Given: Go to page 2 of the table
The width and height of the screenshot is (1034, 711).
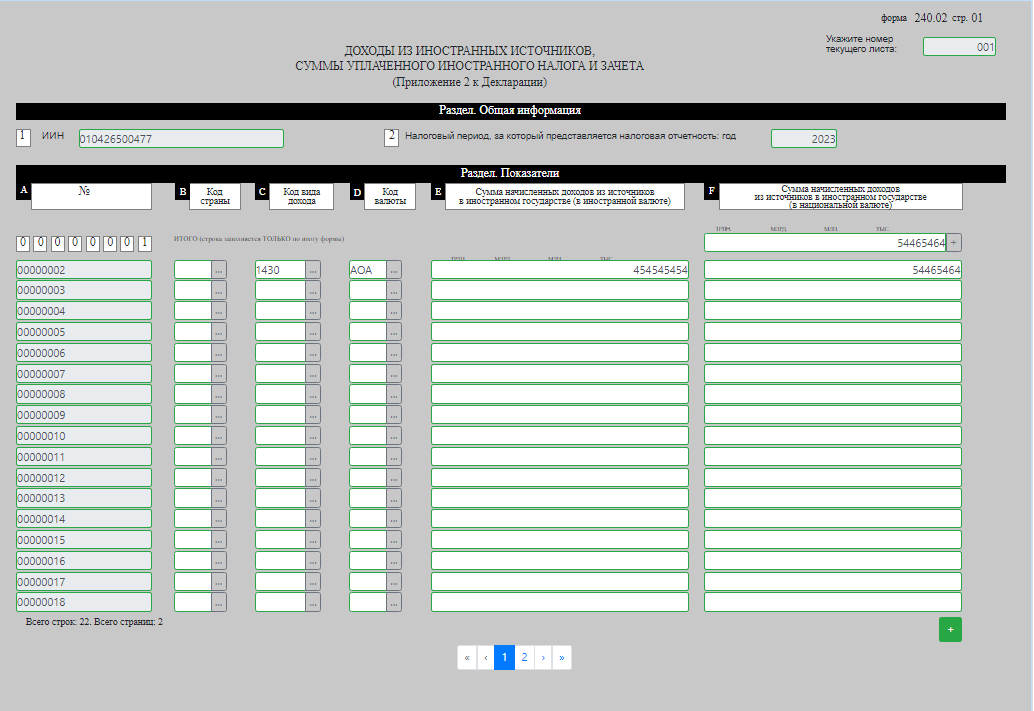Looking at the screenshot, I should pos(524,658).
